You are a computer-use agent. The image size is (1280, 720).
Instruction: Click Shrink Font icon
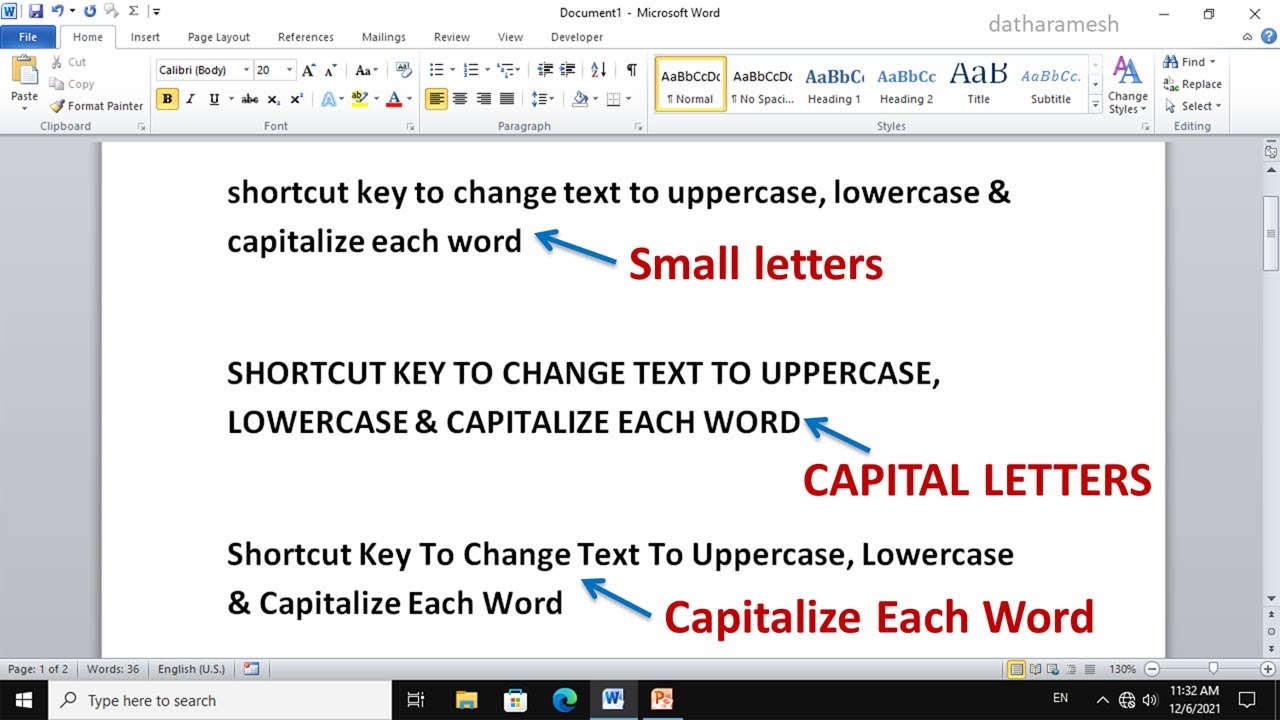tap(330, 70)
